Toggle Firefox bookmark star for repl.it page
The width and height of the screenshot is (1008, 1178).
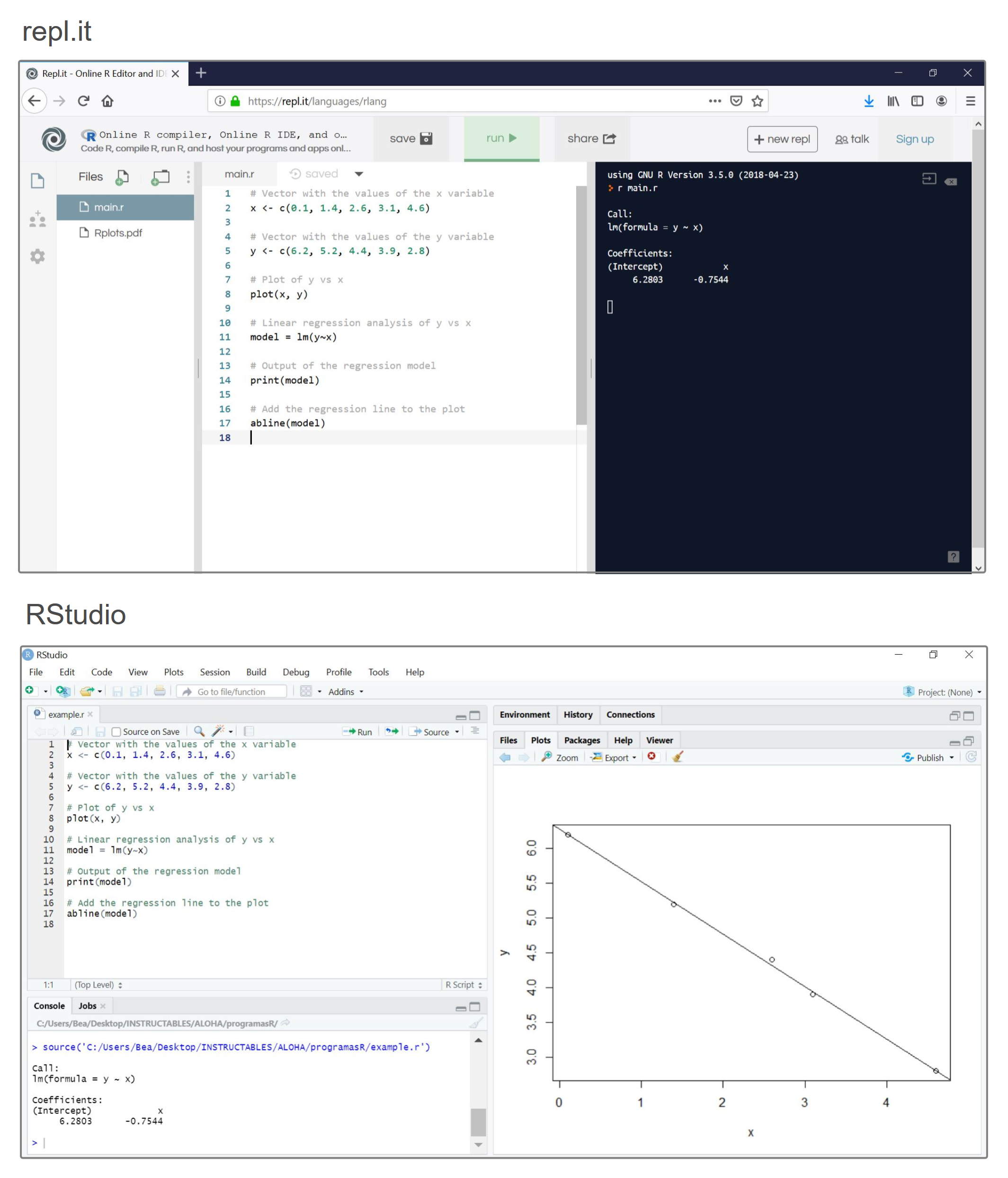pyautogui.click(x=757, y=101)
